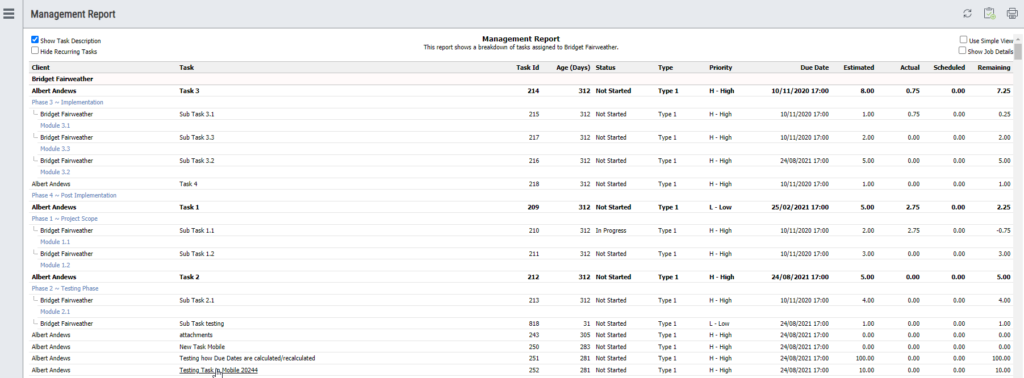Select the attachments task row
The width and height of the screenshot is (1024, 378).
click(x=521, y=335)
